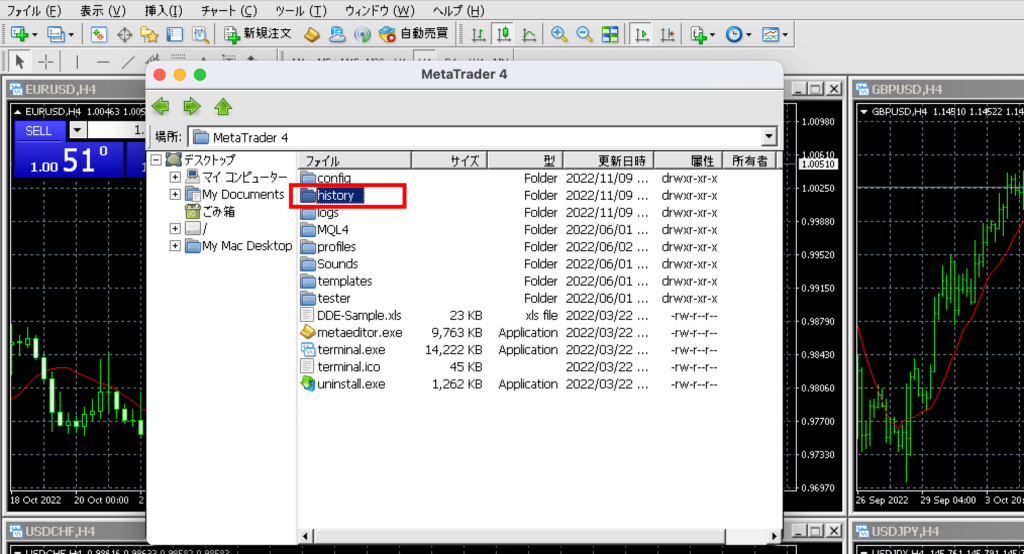Screen dimensions: 1024x554
Task: Expand the マイ コンピューター tree node
Action: pyautogui.click(x=175, y=177)
